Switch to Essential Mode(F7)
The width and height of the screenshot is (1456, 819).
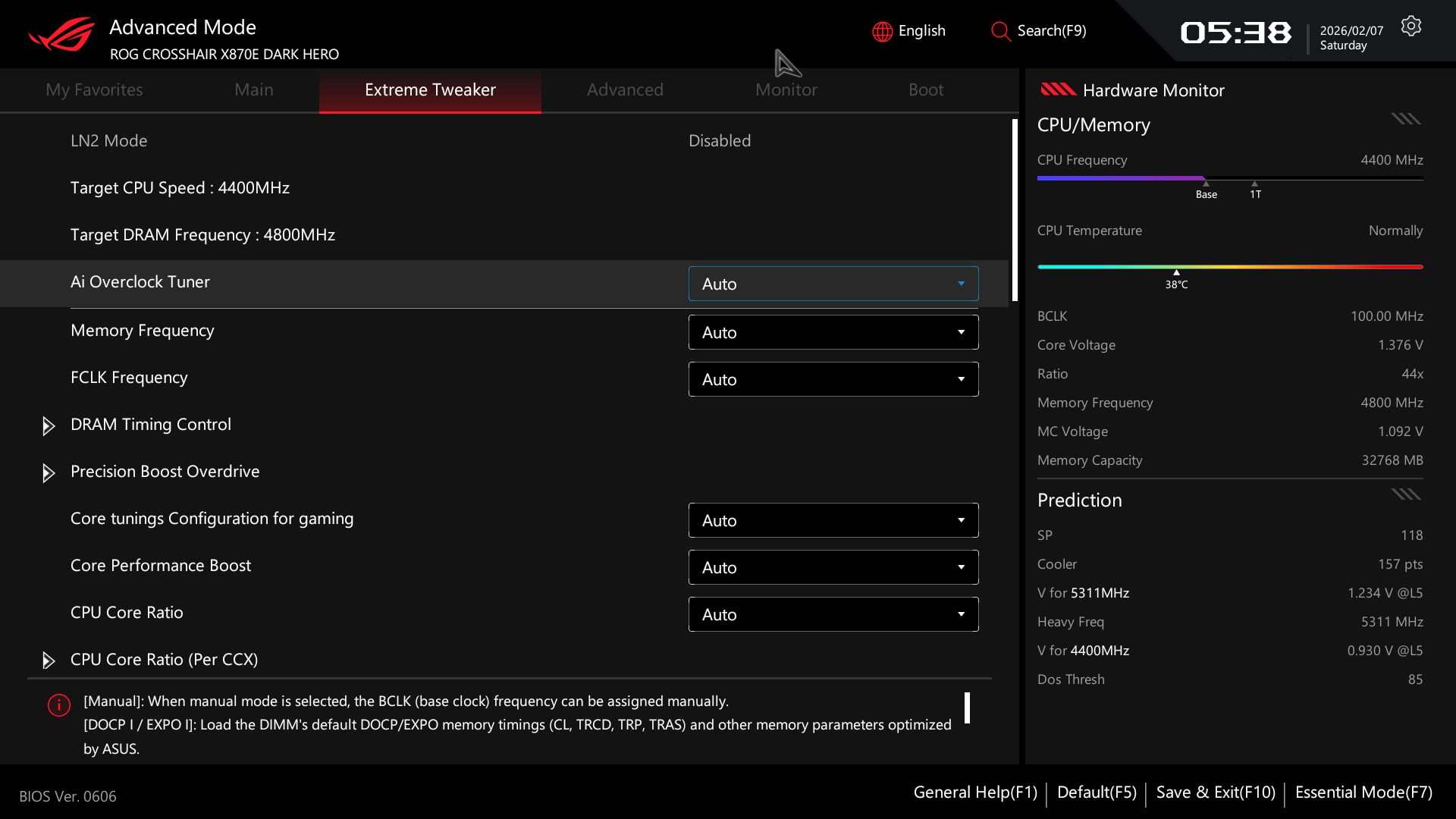[1363, 792]
